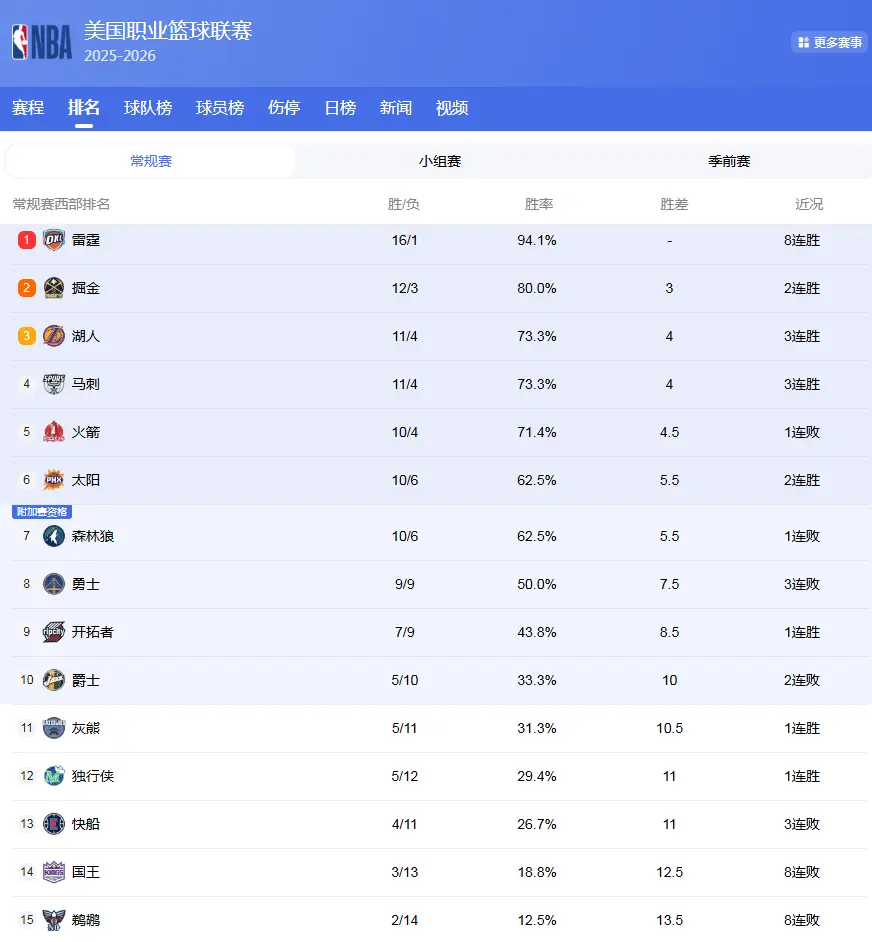Open the Thunder (雷霆) team logo

pos(54,240)
